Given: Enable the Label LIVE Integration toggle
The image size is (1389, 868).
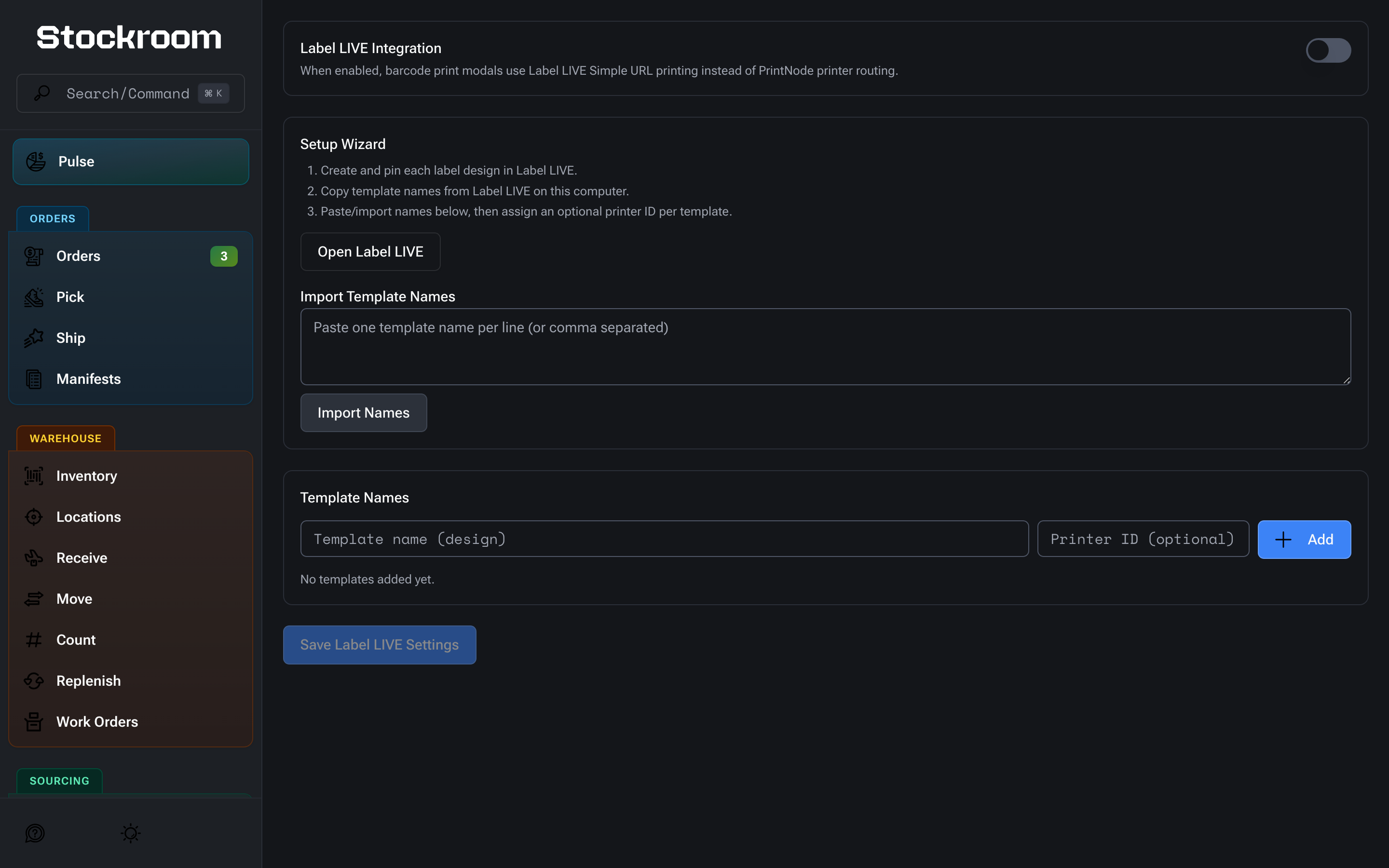Looking at the screenshot, I should (x=1328, y=51).
